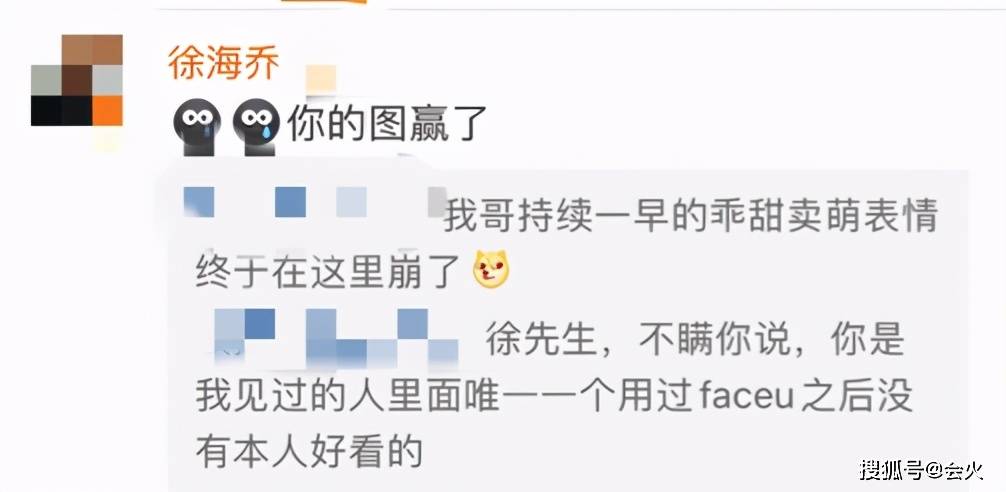This screenshot has width=1006, height=492.
Task: Click the last line 有本人好看的
Action: click(x=309, y=452)
